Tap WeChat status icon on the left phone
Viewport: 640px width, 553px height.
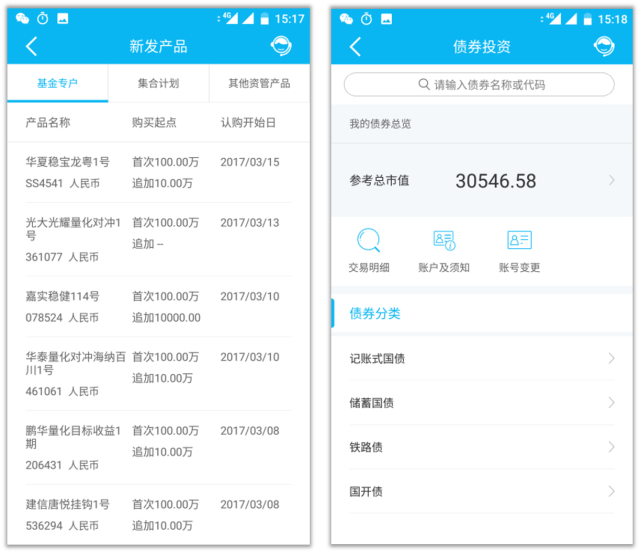pos(22,18)
